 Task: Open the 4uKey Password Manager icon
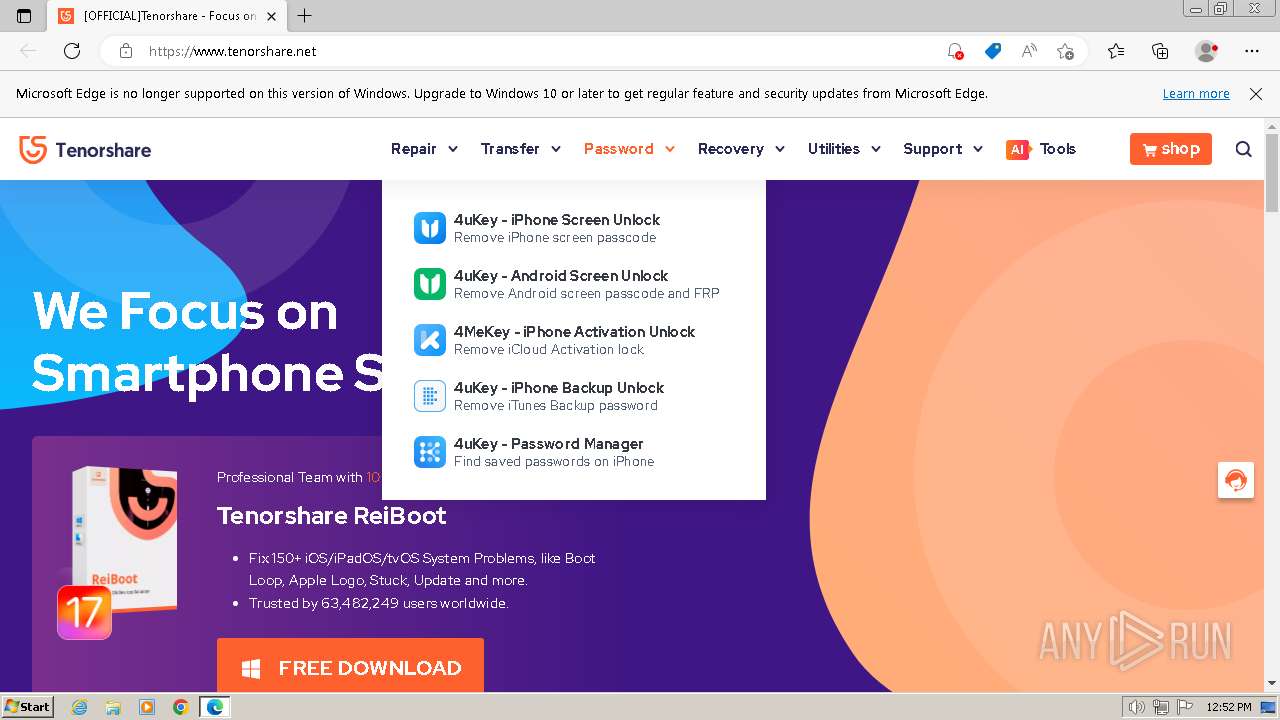430,452
